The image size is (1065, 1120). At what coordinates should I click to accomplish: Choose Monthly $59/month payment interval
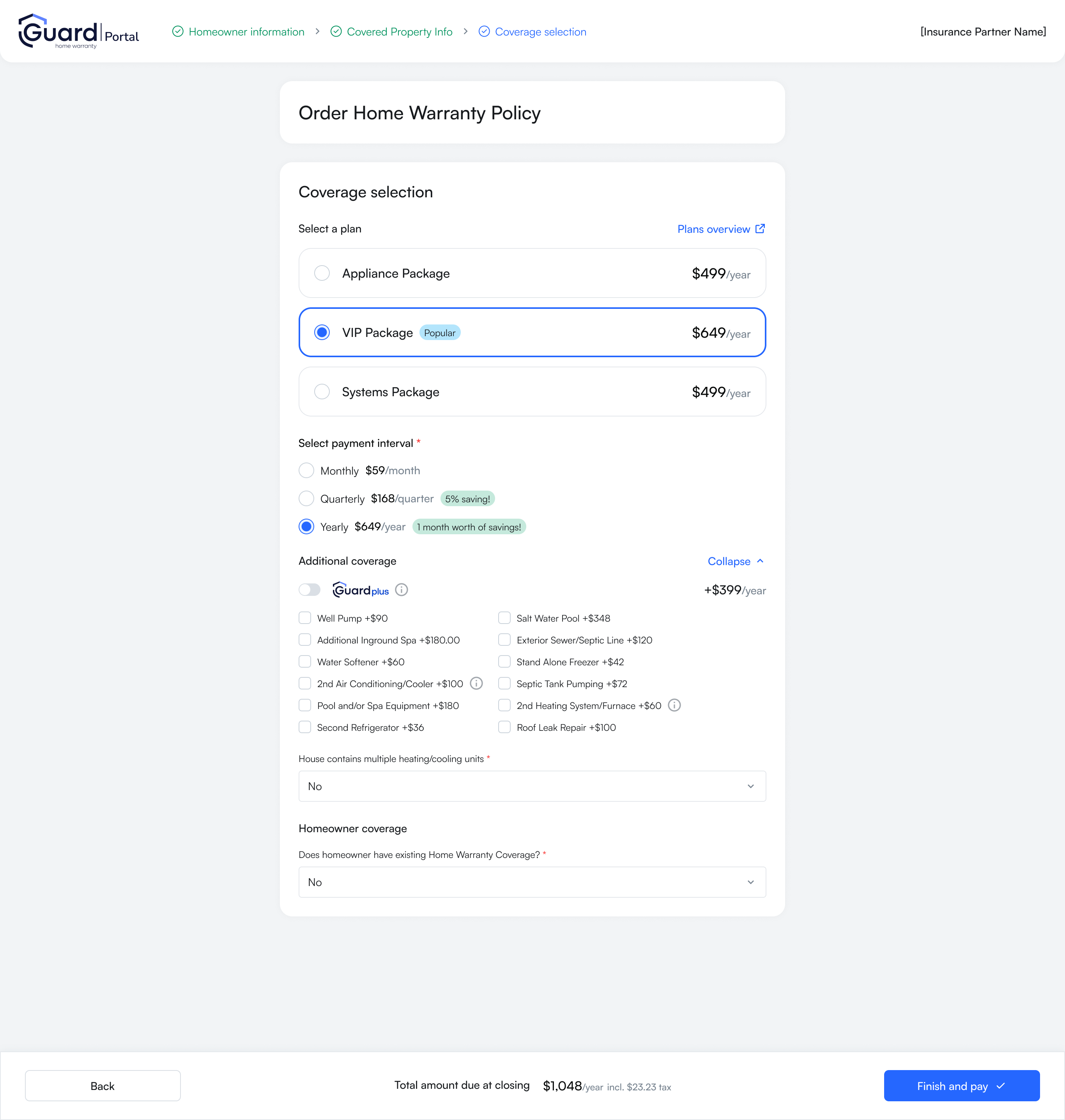(x=306, y=470)
